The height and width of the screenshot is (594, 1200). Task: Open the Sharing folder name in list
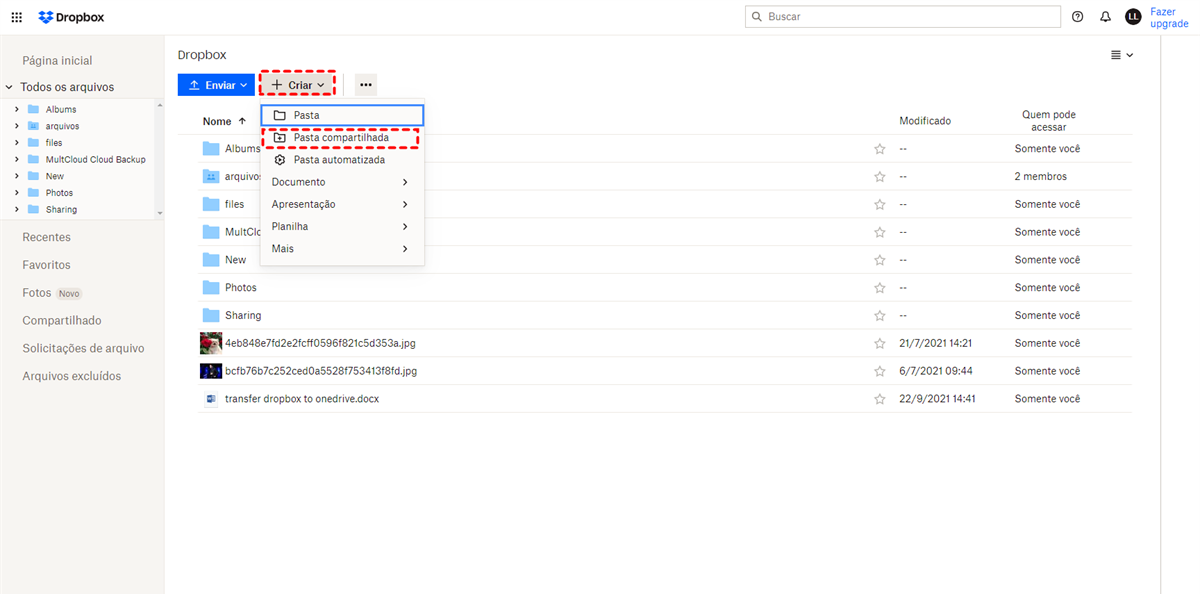pyautogui.click(x=243, y=316)
